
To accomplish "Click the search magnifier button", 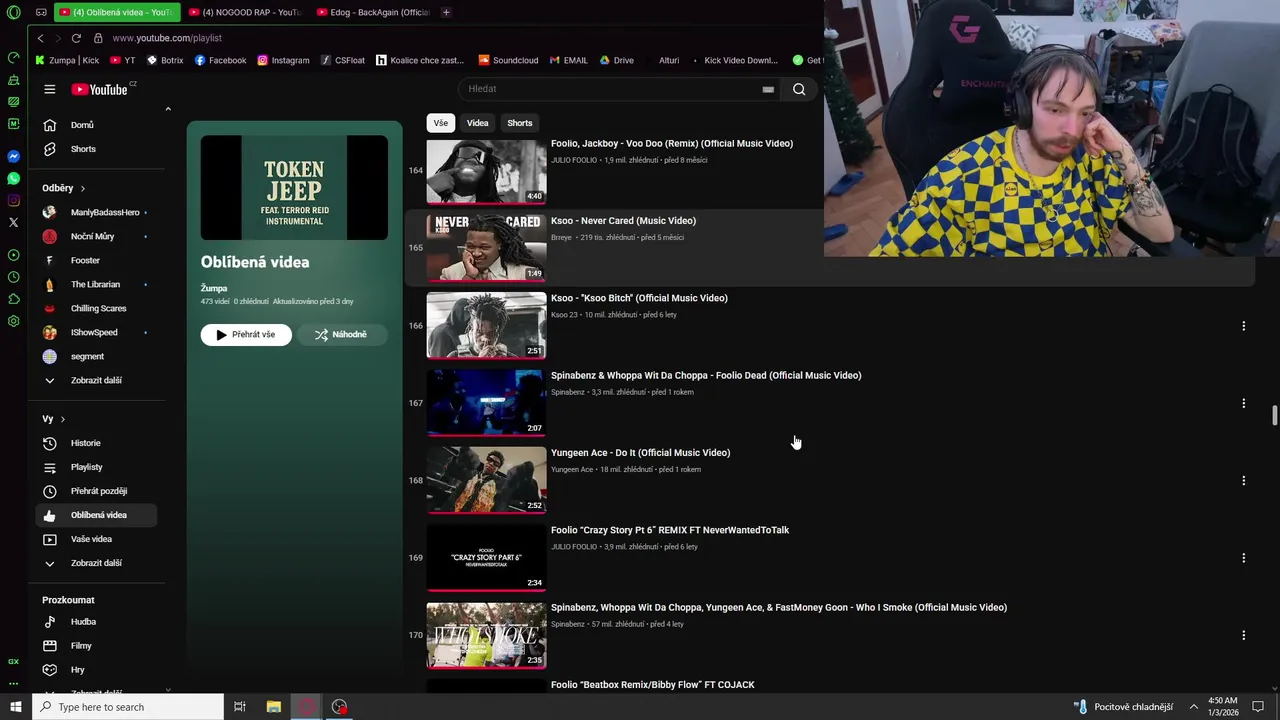I will (x=799, y=89).
